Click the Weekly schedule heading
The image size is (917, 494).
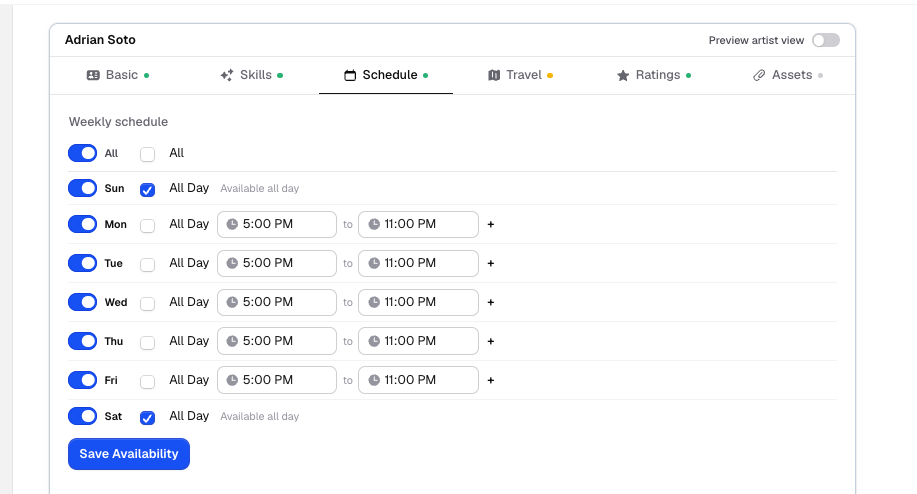pos(118,122)
